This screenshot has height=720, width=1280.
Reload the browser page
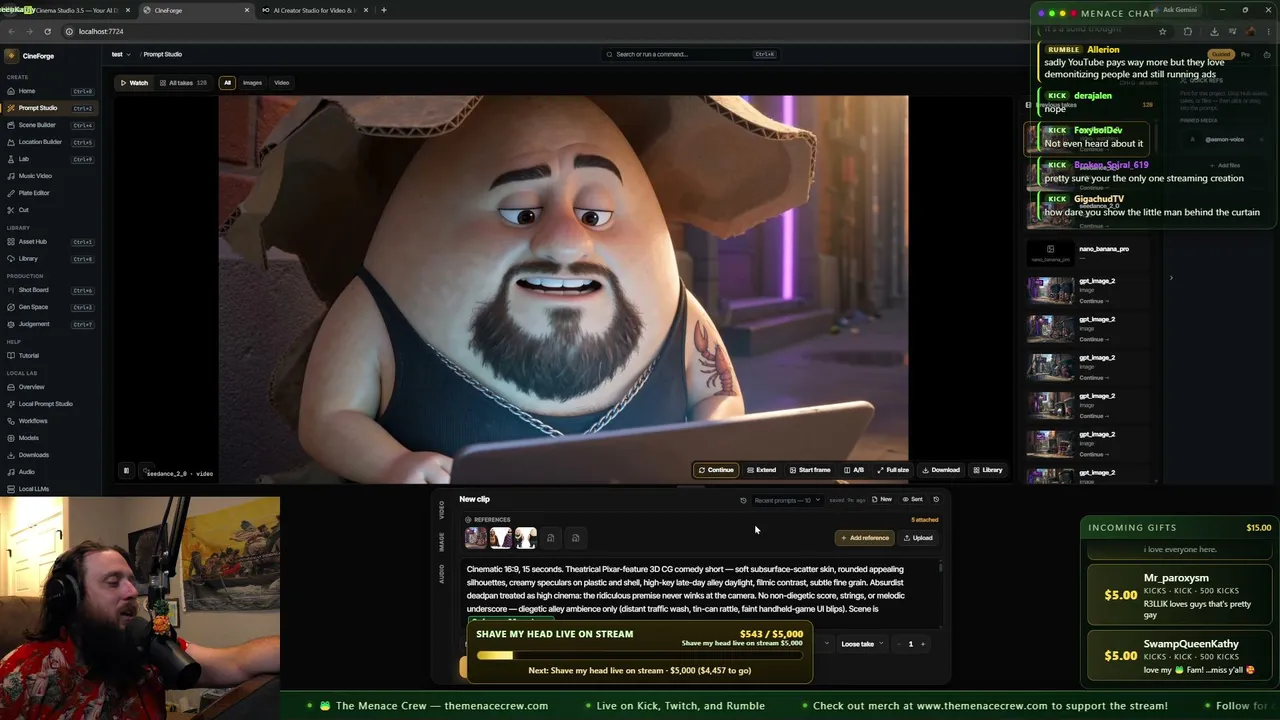pos(47,31)
